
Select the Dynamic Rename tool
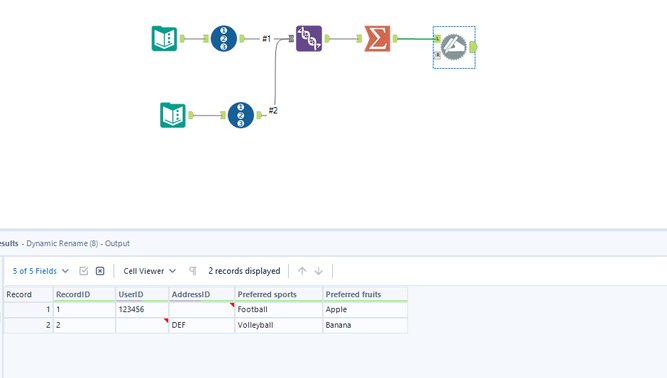453,47
